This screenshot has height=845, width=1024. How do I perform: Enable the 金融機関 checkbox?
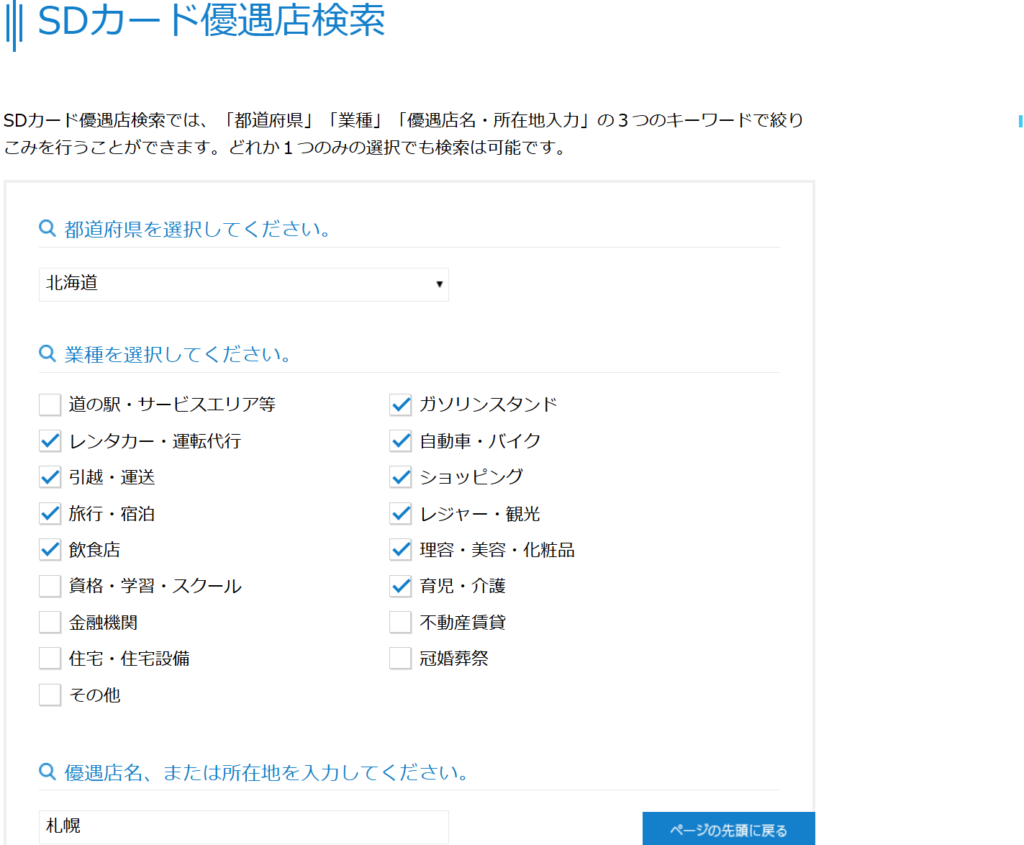[x=50, y=622]
